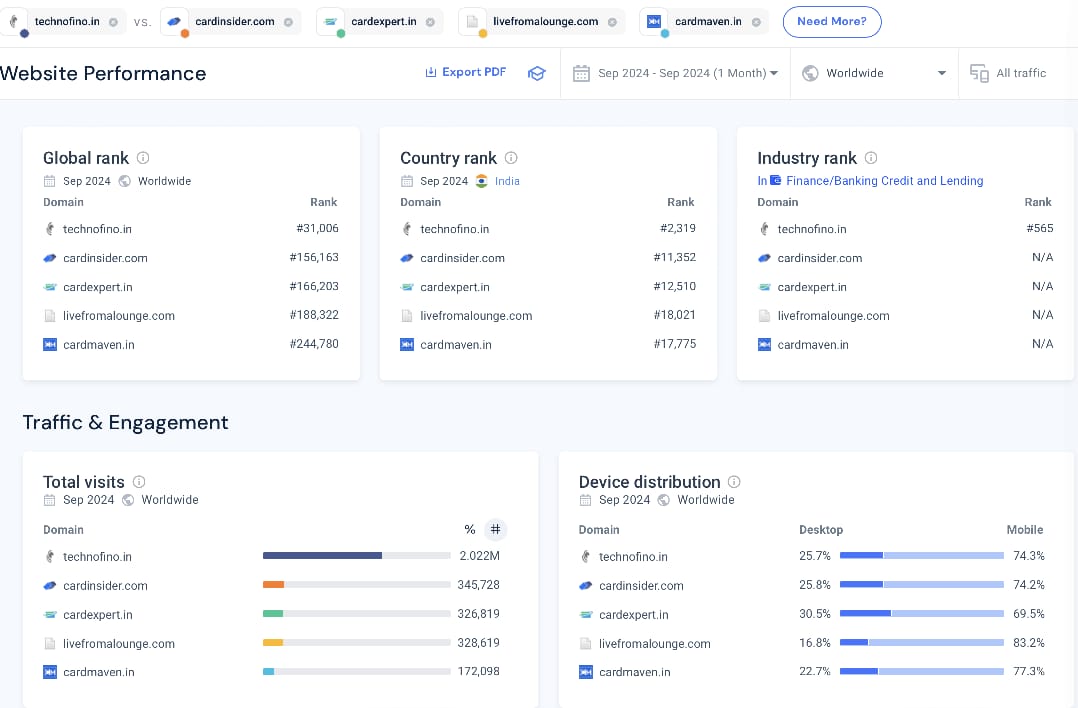The height and width of the screenshot is (708, 1078).
Task: Click the 2.022M visits value
Action: click(x=479, y=555)
